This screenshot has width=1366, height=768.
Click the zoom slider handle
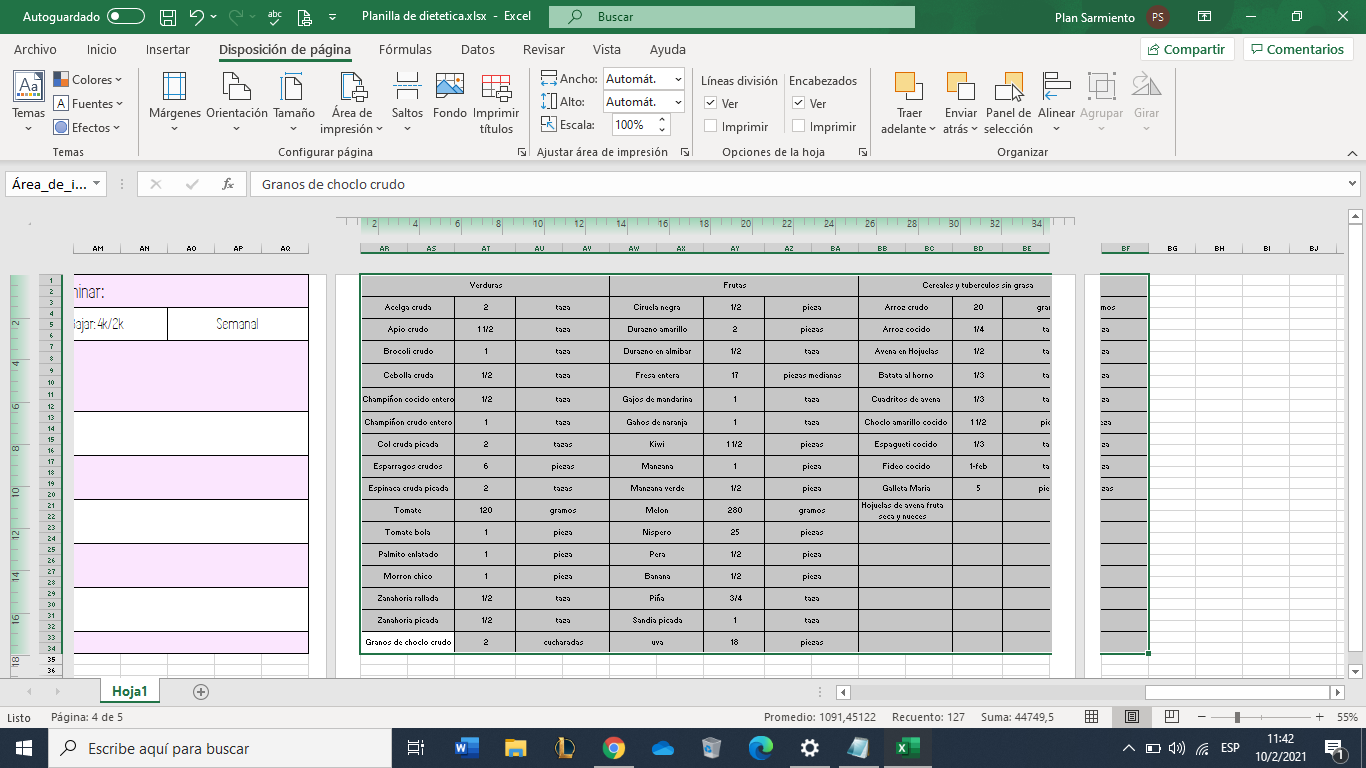pyautogui.click(x=1237, y=717)
